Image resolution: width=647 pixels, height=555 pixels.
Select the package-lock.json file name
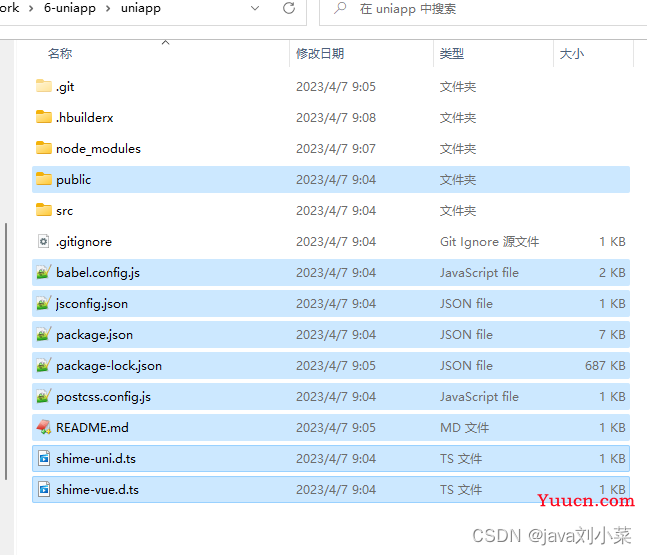(x=109, y=366)
